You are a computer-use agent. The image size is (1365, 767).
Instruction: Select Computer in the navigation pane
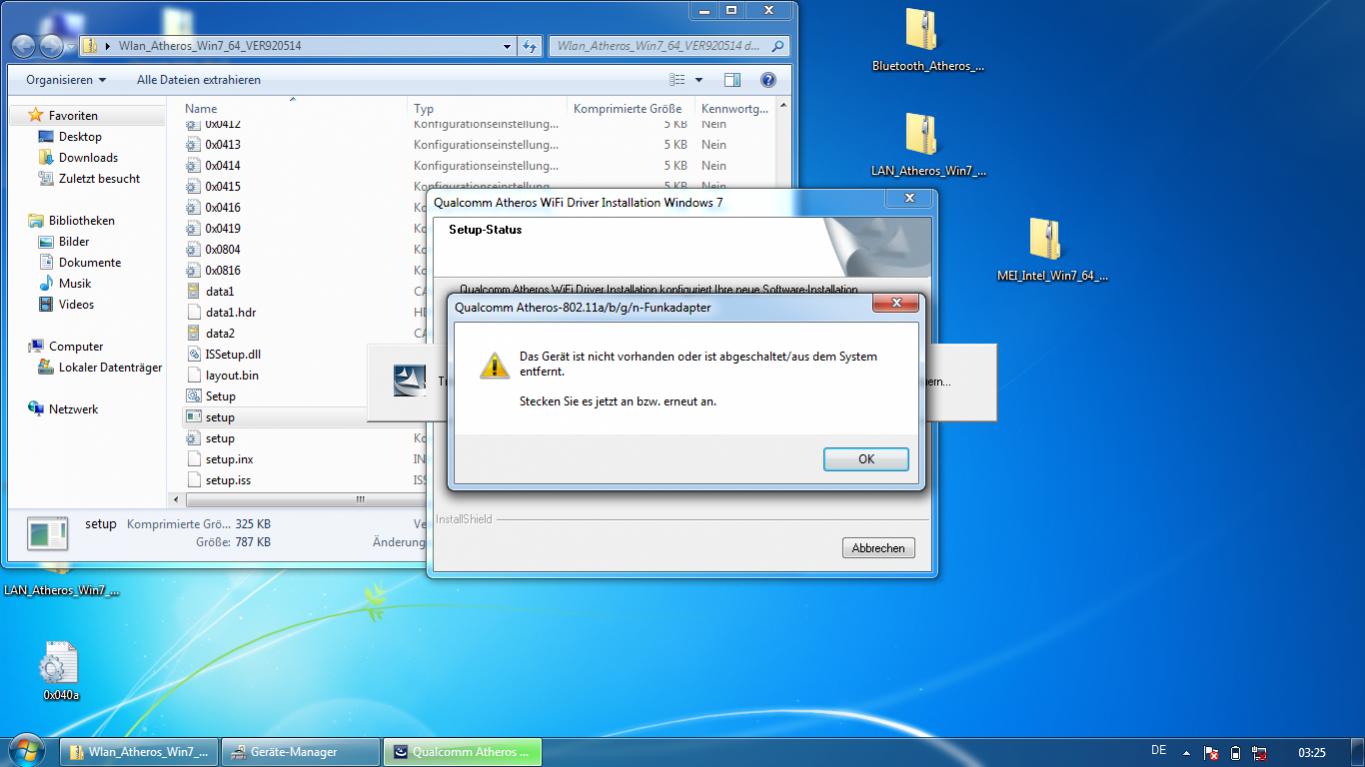[x=76, y=347]
